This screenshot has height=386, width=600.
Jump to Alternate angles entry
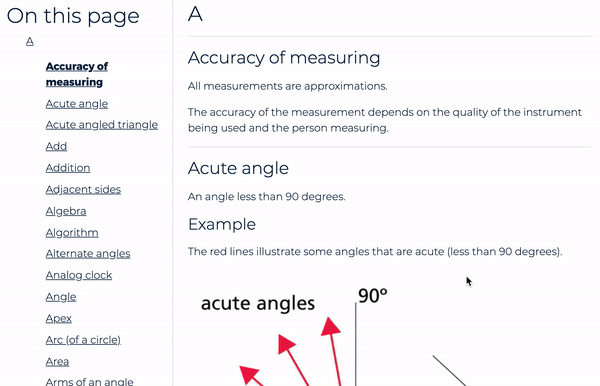pos(88,254)
